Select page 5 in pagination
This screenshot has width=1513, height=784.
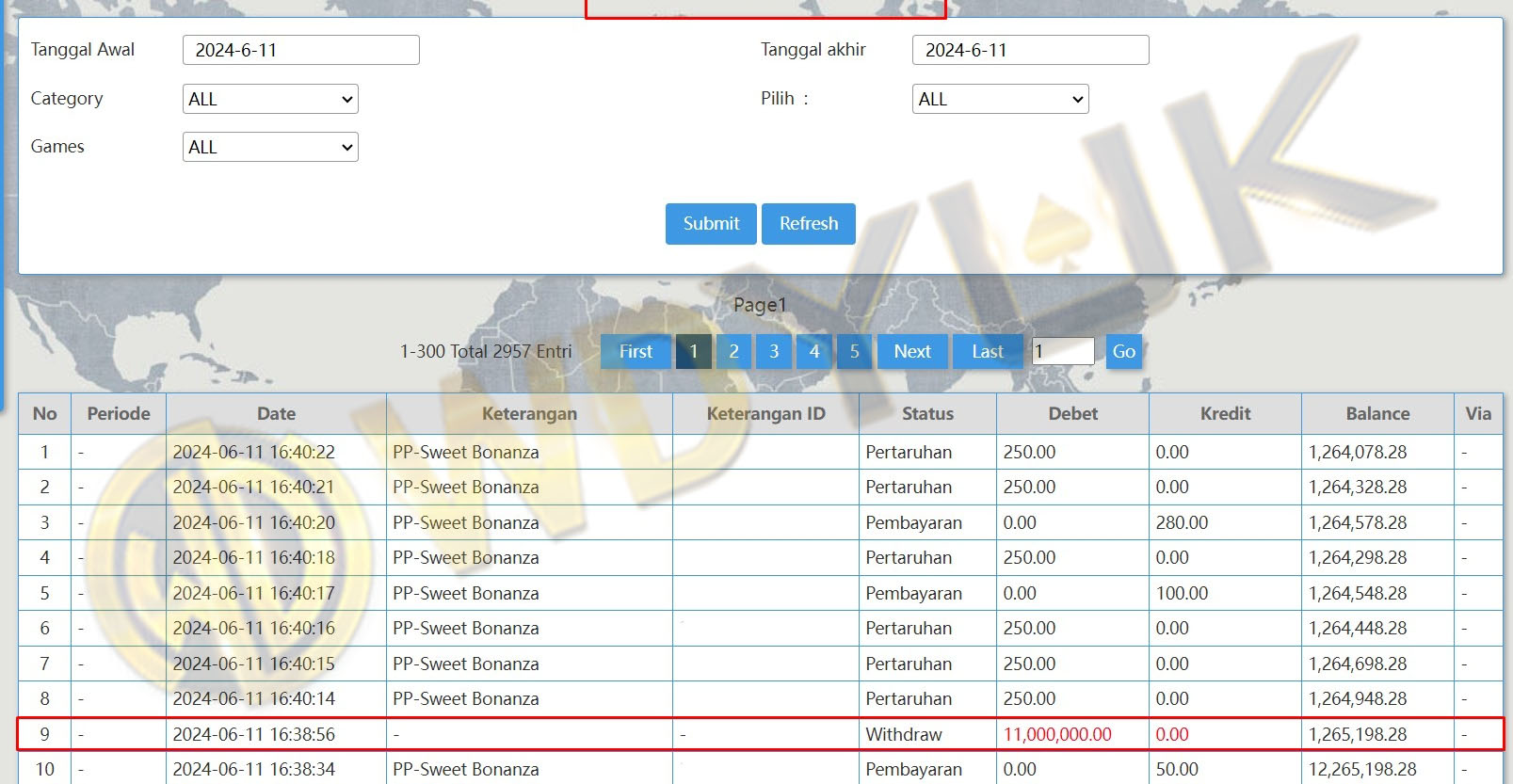click(855, 351)
